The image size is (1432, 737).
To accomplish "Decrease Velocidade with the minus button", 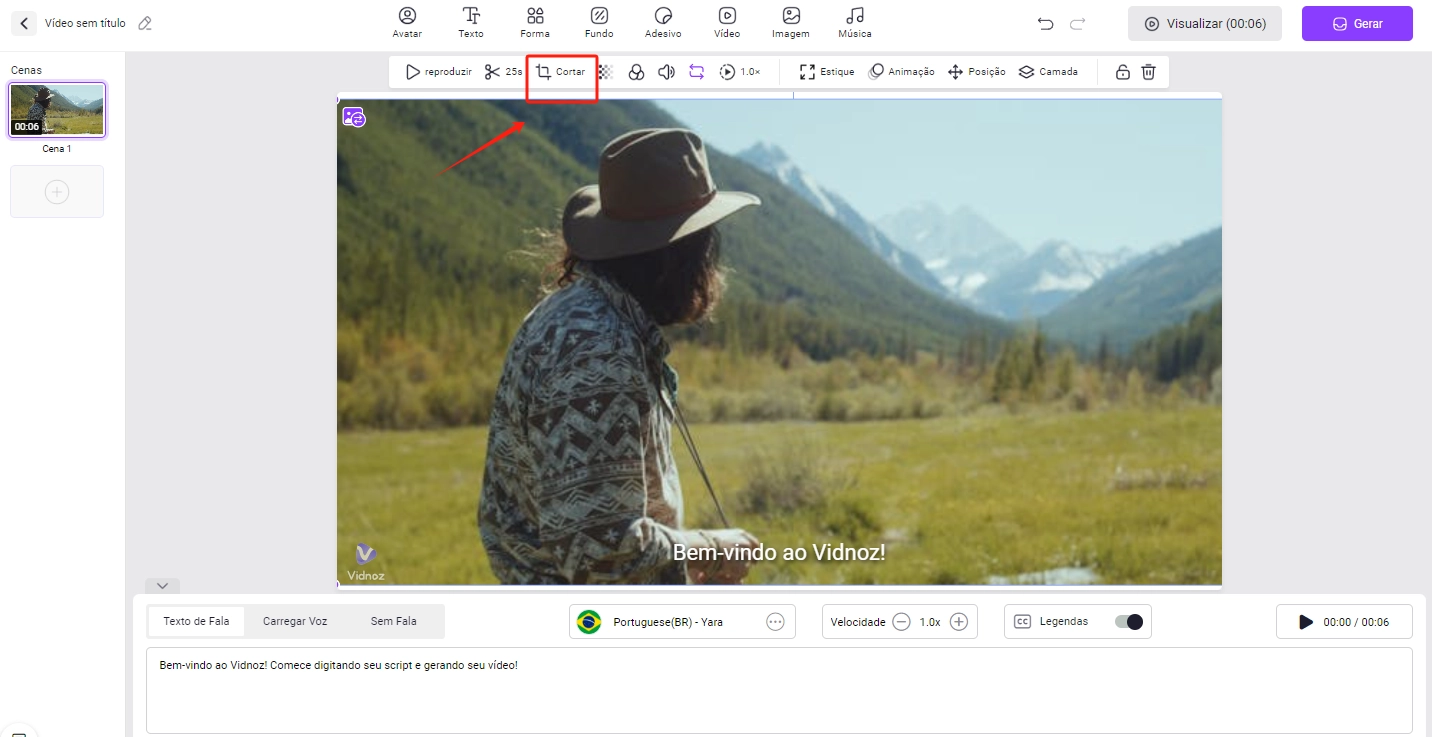I will click(x=901, y=622).
